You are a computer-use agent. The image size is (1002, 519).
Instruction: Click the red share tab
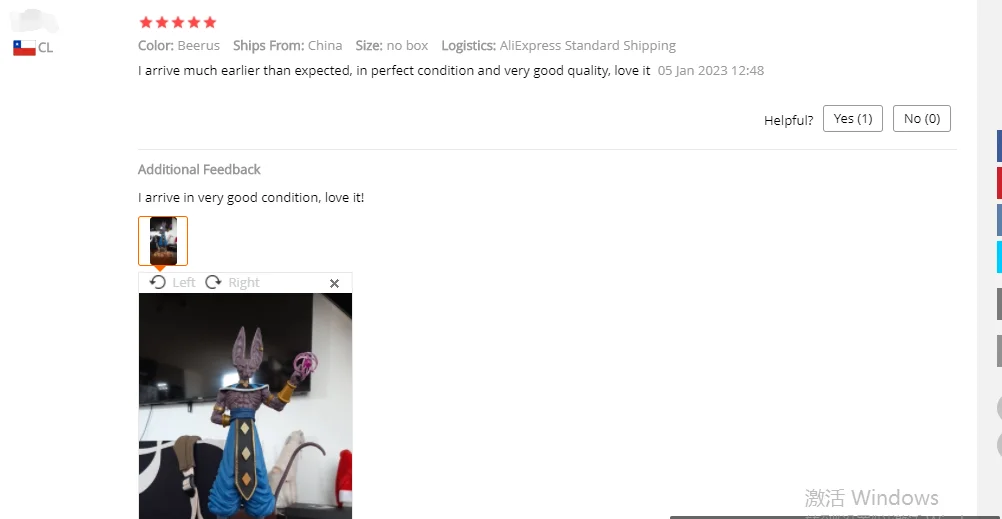point(999,183)
